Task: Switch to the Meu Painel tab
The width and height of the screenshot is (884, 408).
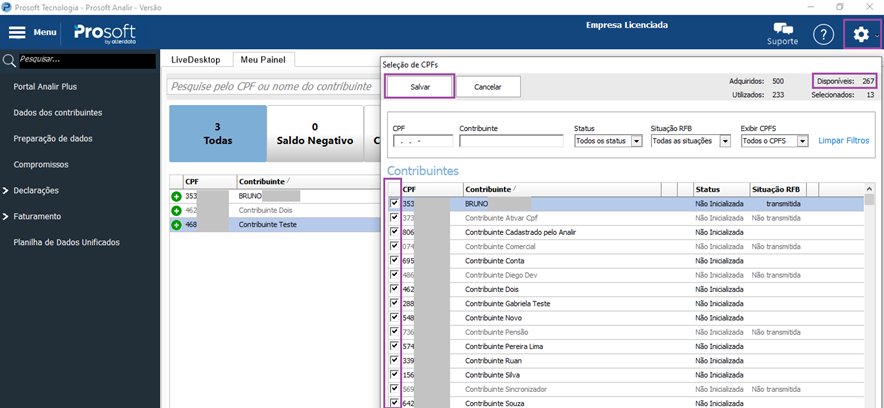Action: point(263,59)
